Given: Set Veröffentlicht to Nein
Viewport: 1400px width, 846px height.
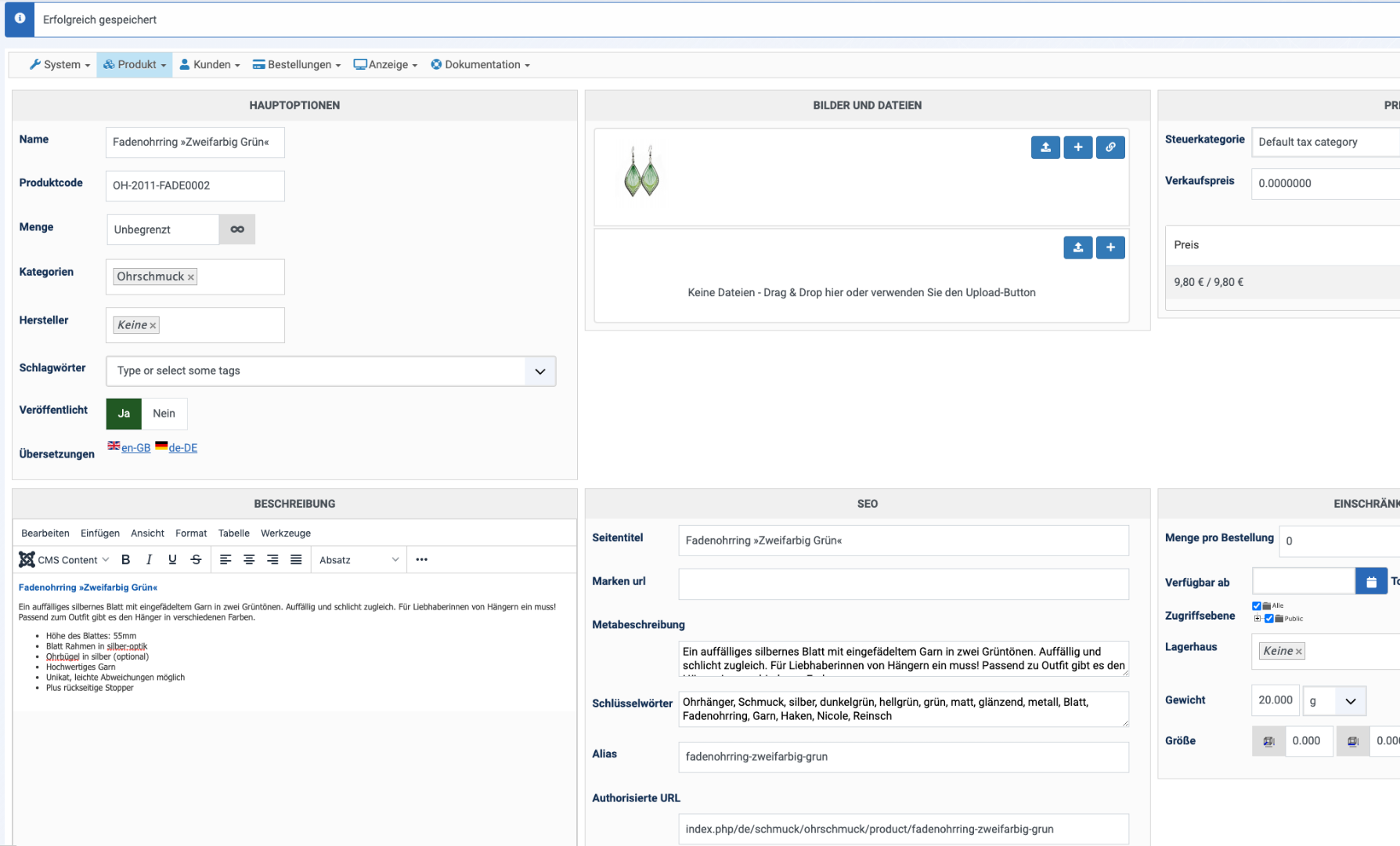Looking at the screenshot, I should click(x=164, y=414).
